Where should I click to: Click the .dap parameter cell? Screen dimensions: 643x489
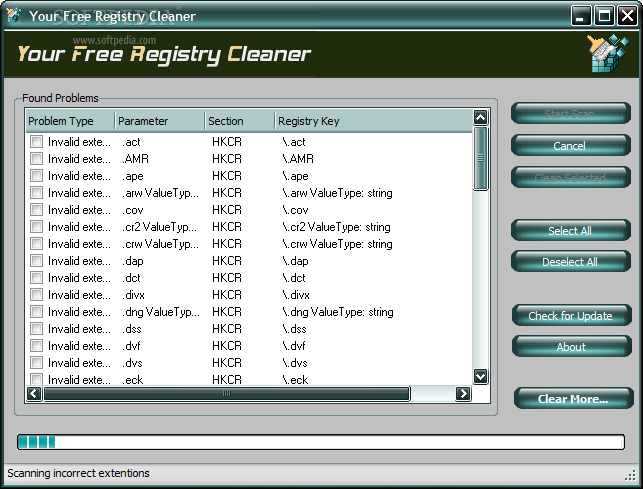(133, 261)
